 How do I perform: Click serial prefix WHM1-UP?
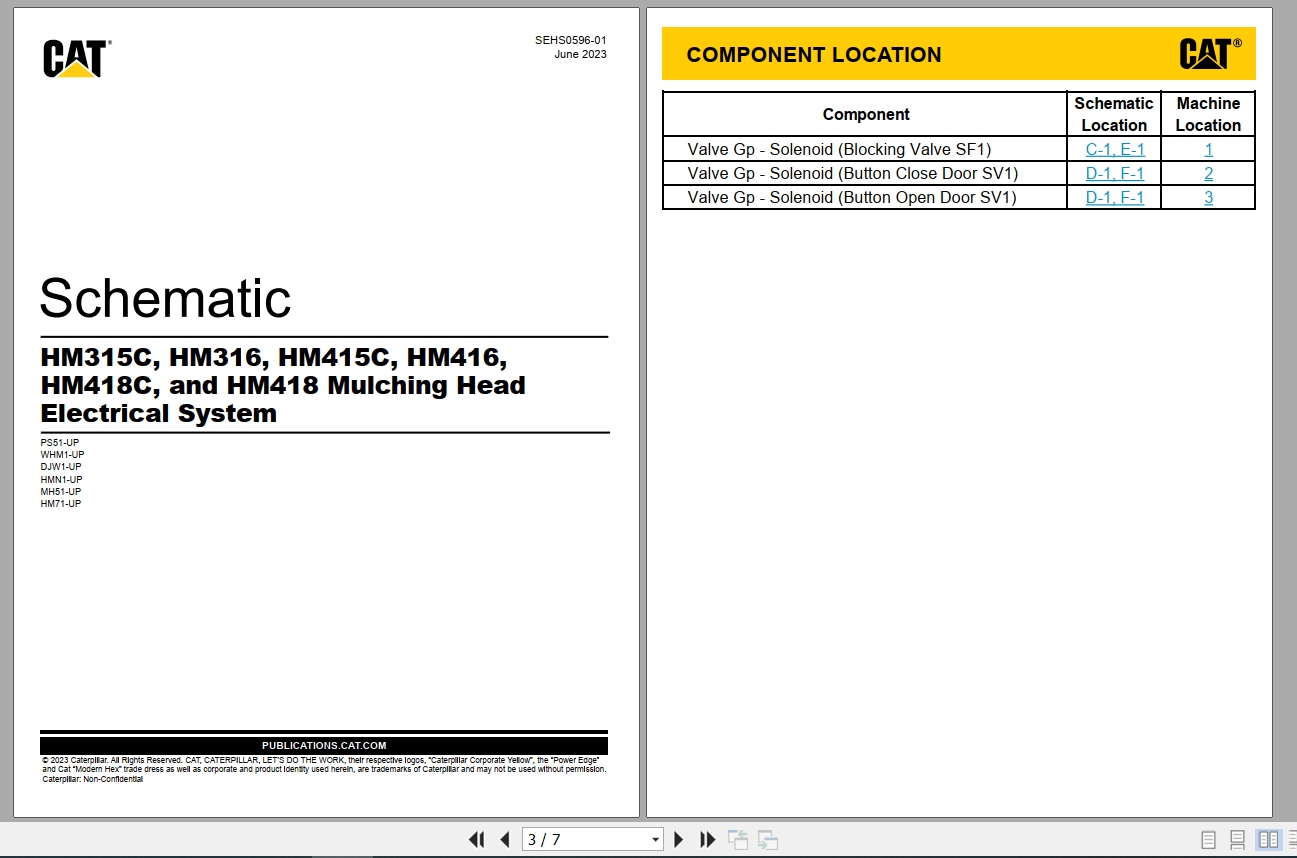coord(62,454)
